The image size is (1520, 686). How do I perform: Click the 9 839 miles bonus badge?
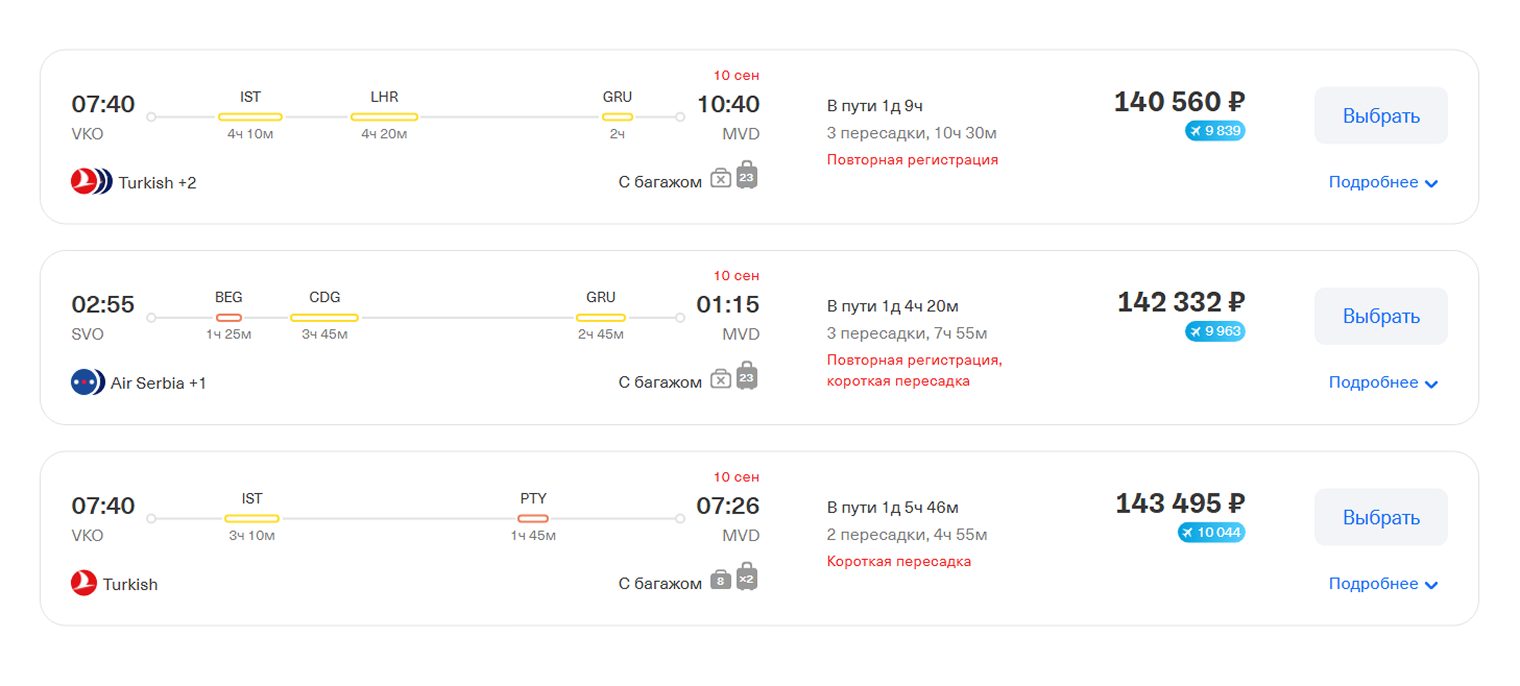[1215, 130]
